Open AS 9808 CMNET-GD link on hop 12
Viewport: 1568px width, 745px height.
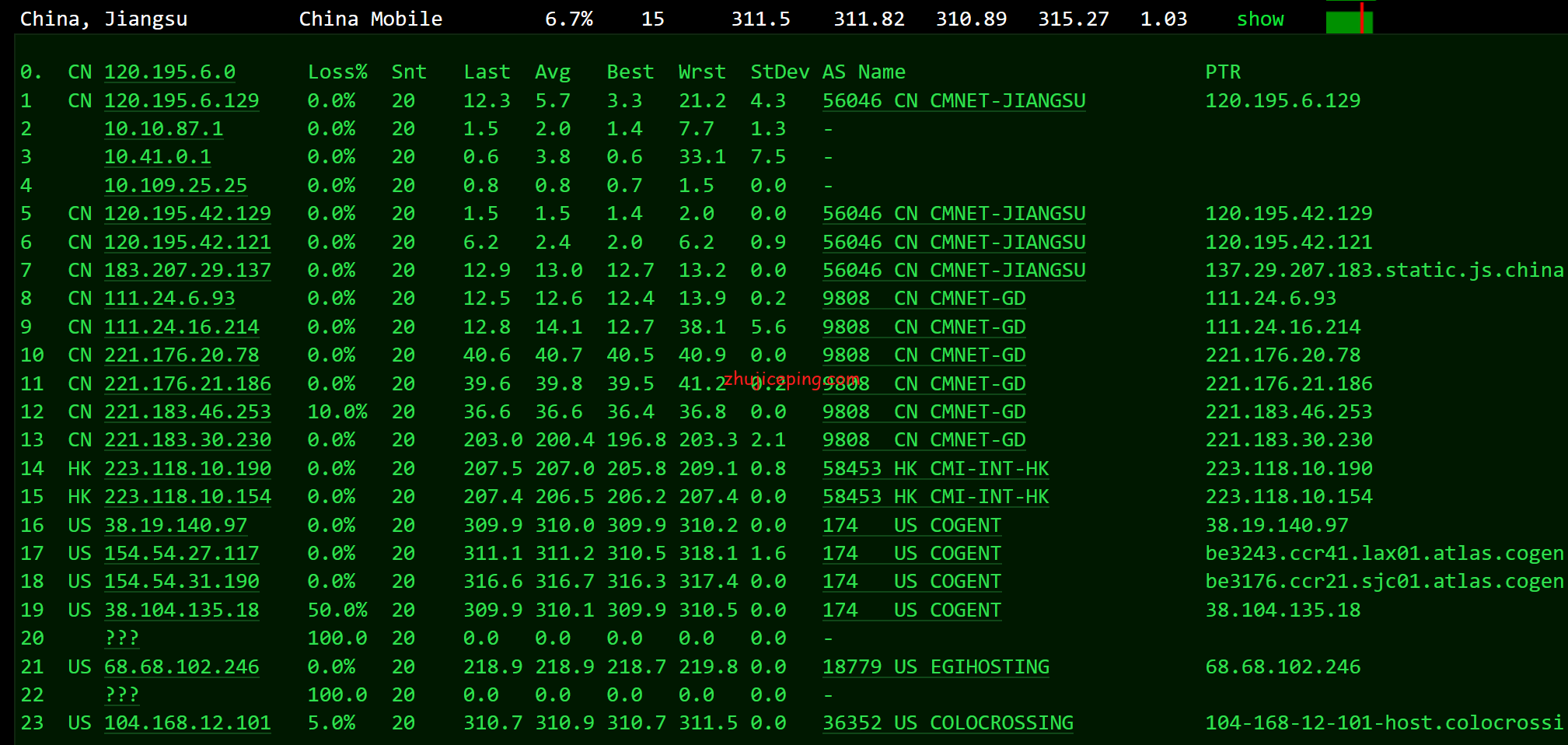[924, 412]
